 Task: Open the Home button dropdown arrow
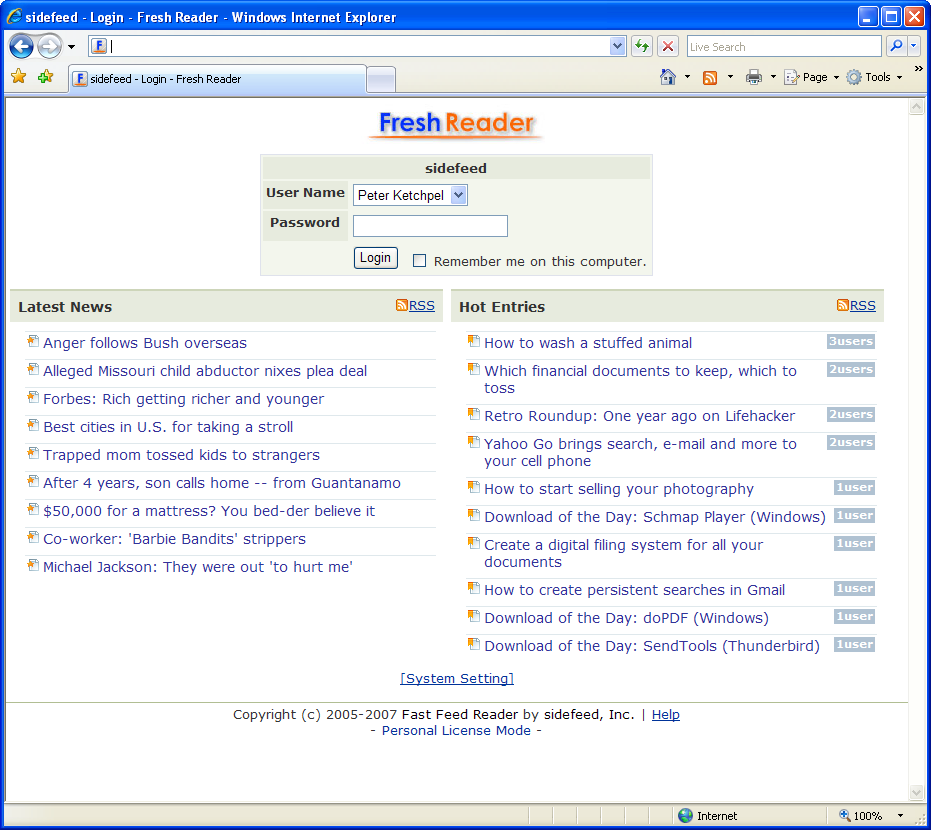click(x=687, y=77)
